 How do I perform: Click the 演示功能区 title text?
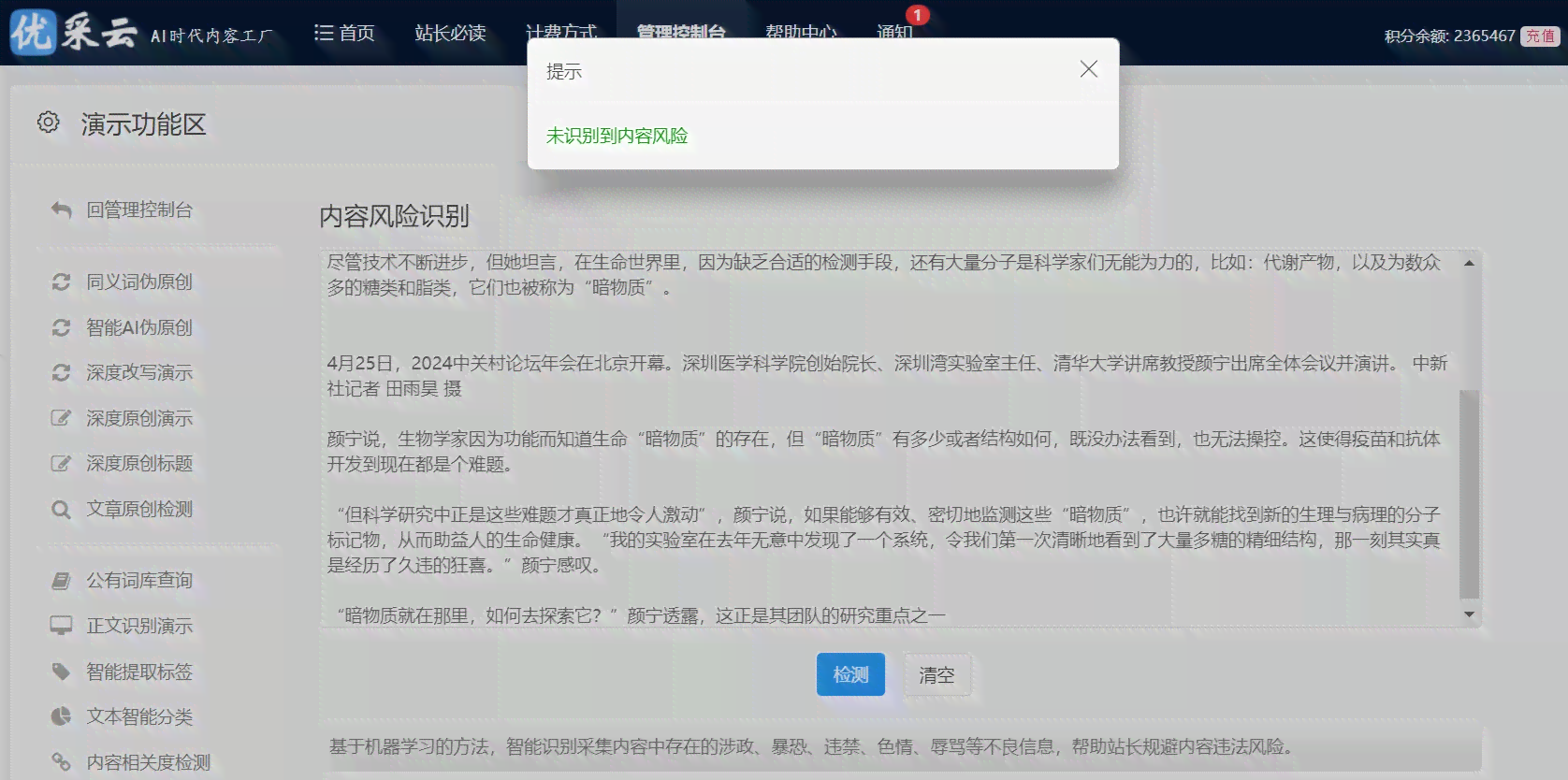(x=143, y=123)
